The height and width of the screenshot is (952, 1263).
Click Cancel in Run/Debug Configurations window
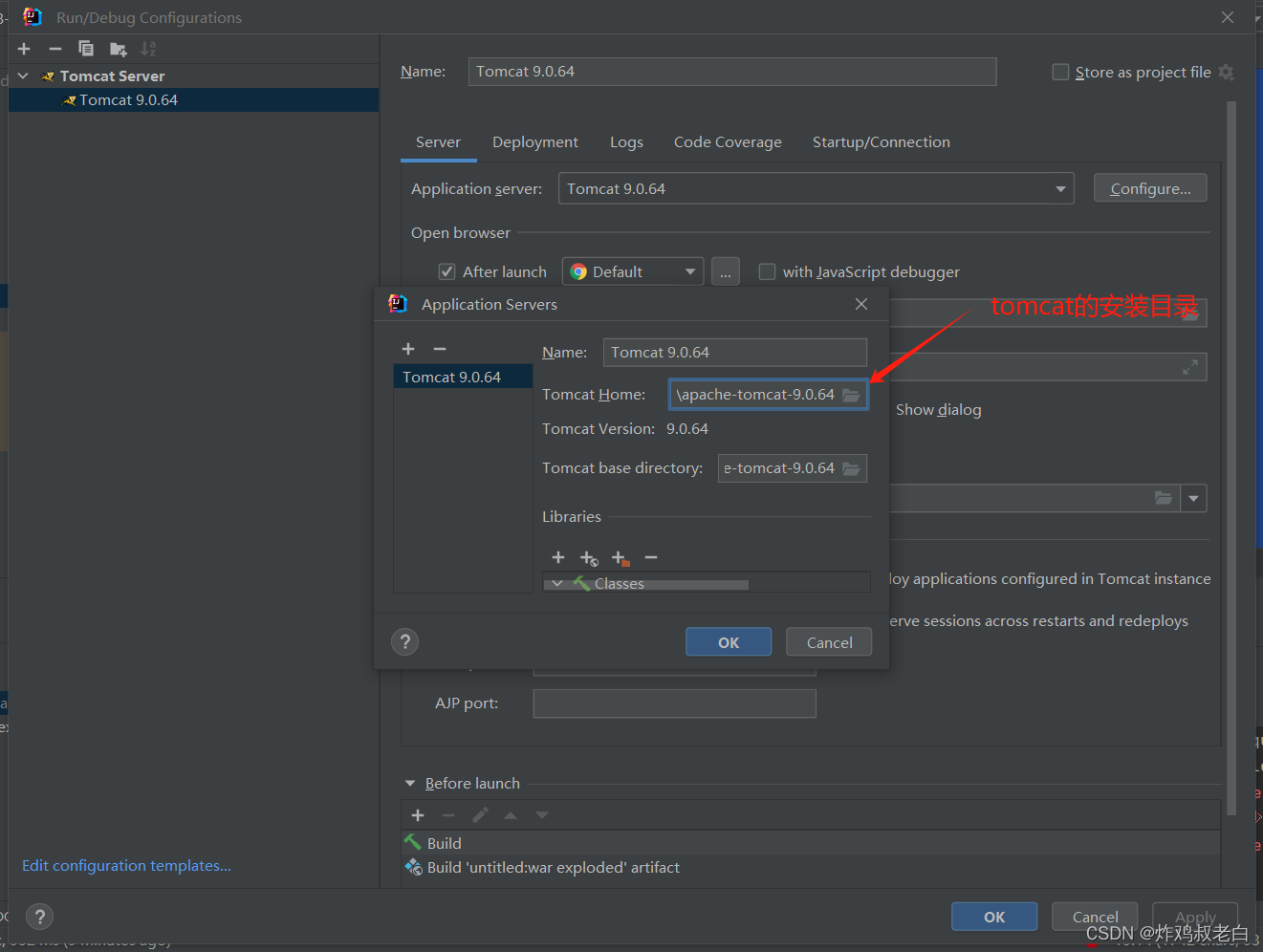1095,917
